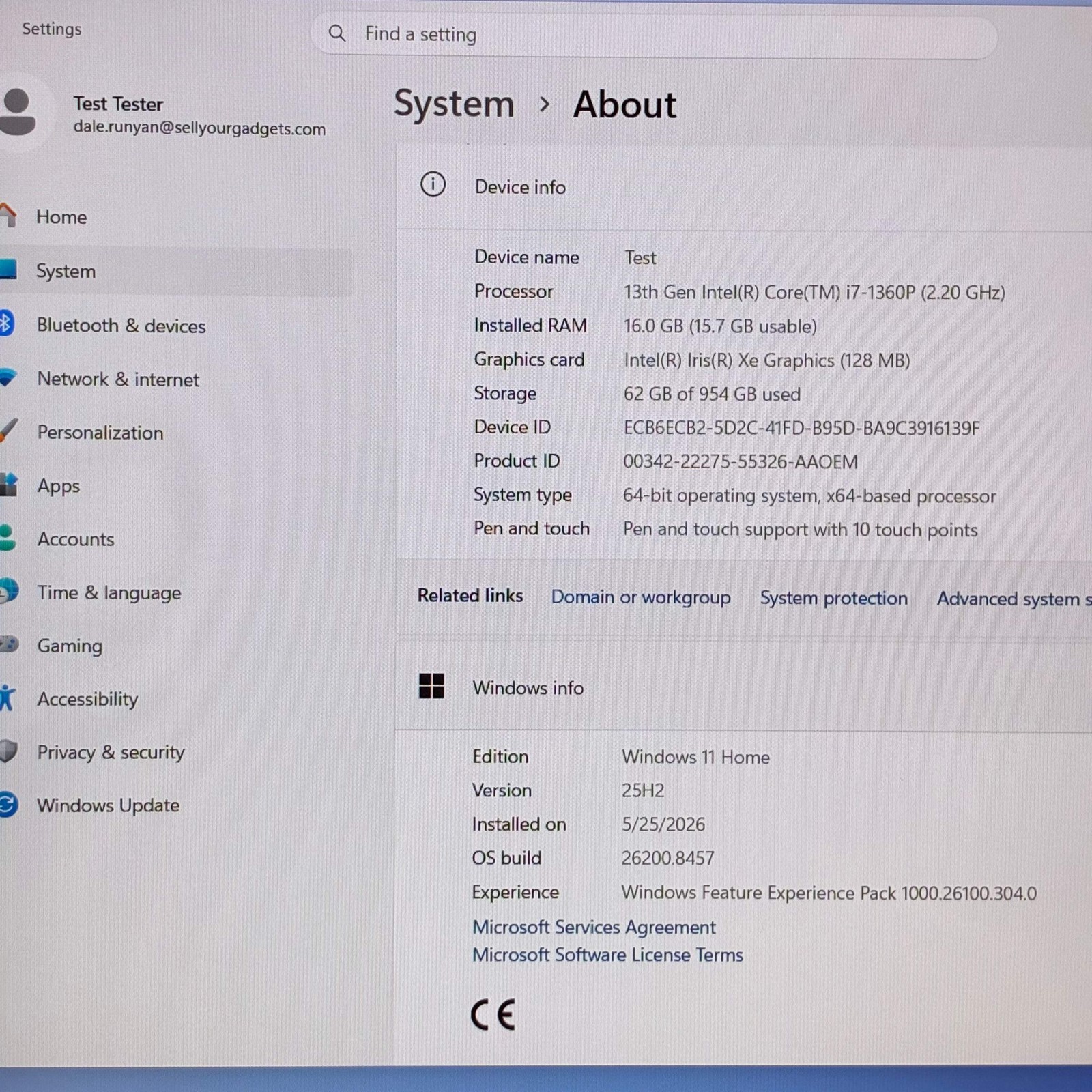The height and width of the screenshot is (1092, 1092).
Task: Click the Installed RAM value 16.0 GB
Action: (x=720, y=326)
